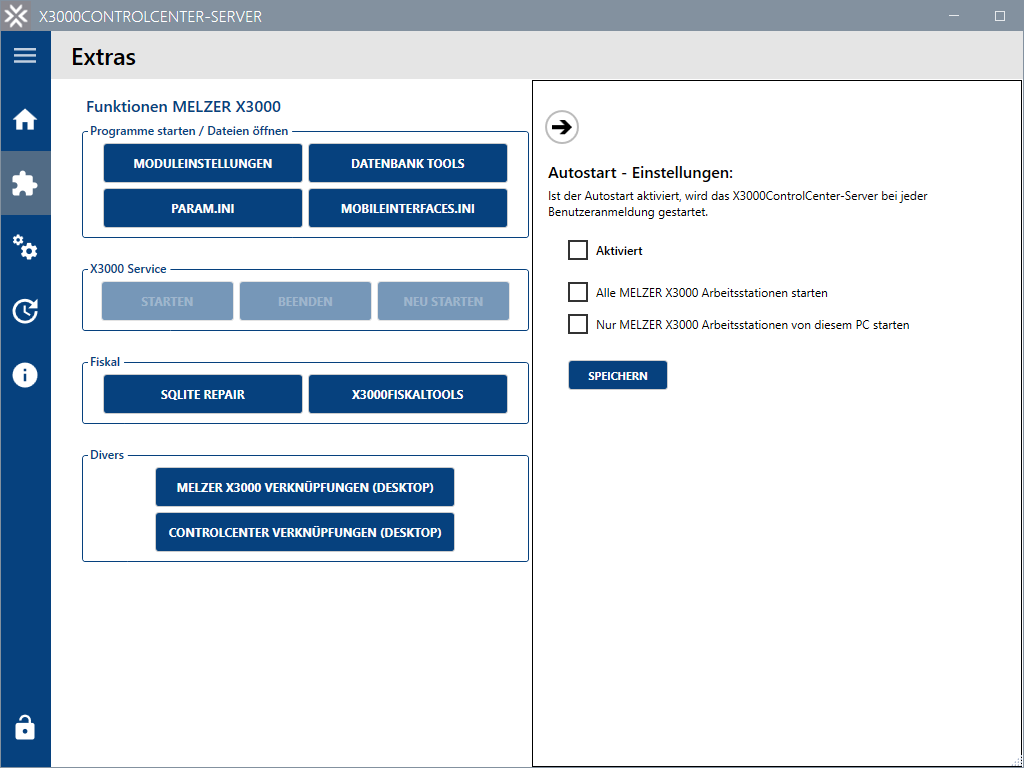The height and width of the screenshot is (768, 1024).
Task: Run SQLITE REPAIR
Action: [x=203, y=394]
